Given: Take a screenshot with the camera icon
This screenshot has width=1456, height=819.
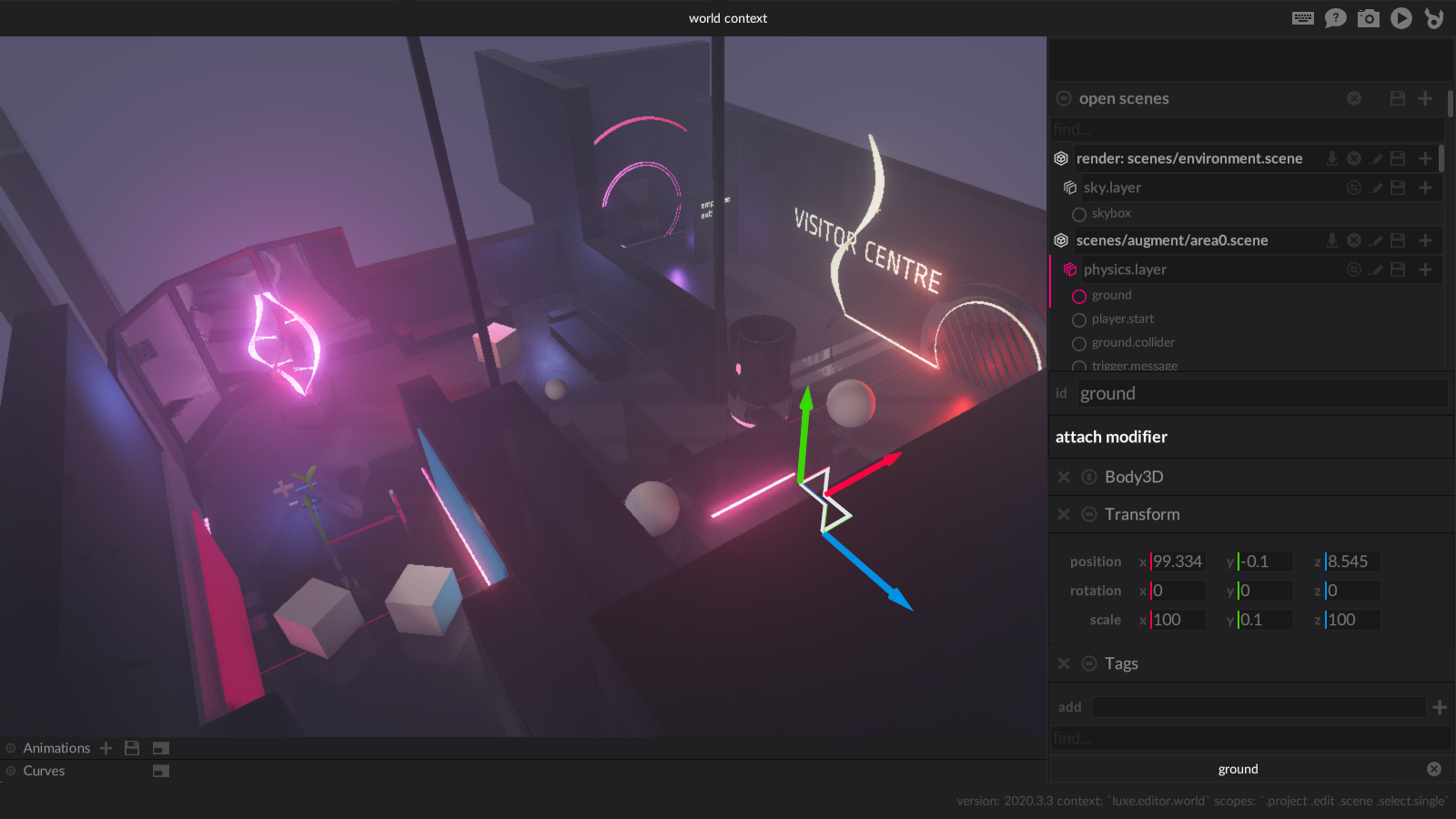Looking at the screenshot, I should tap(1368, 18).
